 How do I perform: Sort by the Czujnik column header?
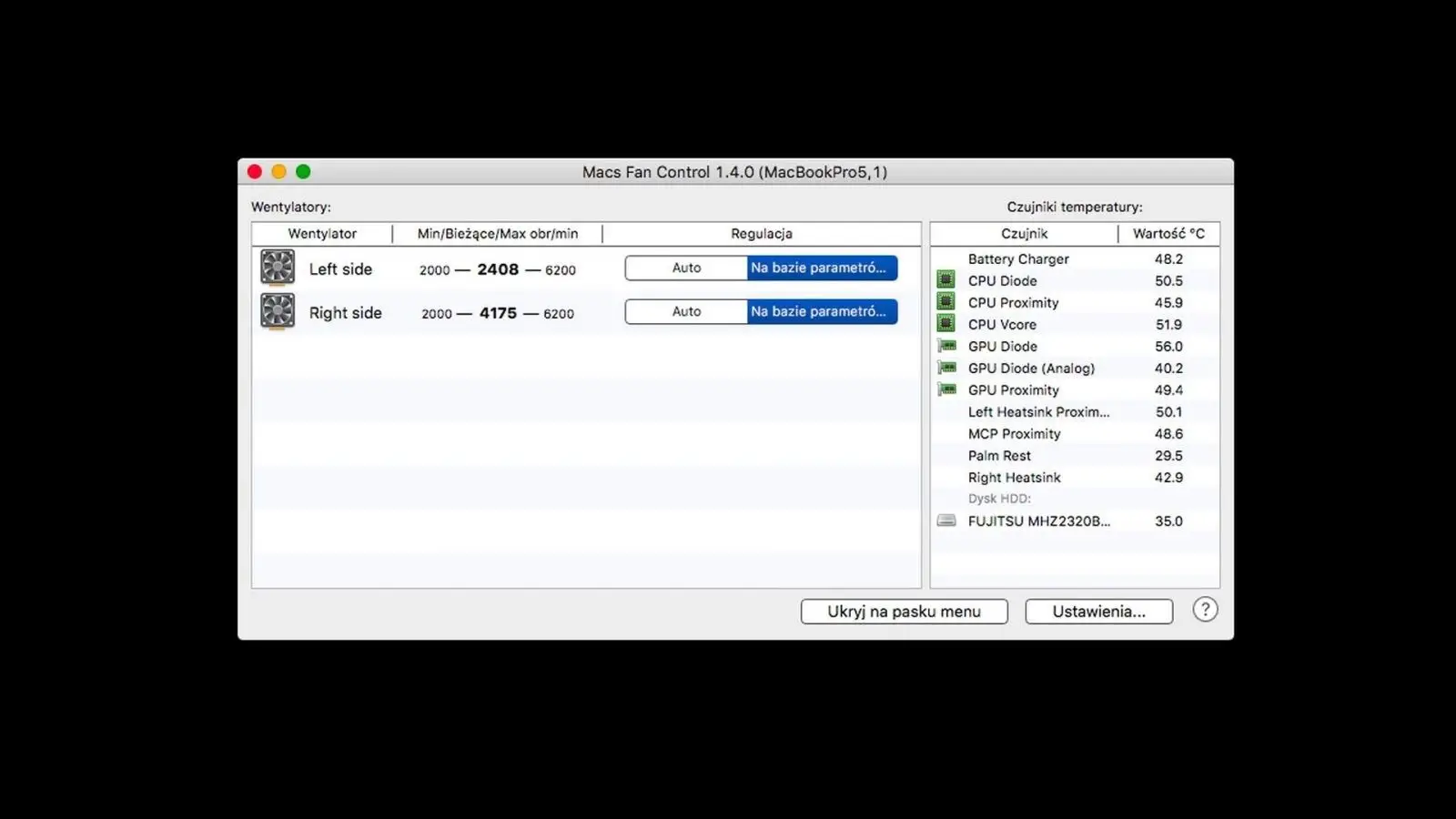[x=1024, y=234]
